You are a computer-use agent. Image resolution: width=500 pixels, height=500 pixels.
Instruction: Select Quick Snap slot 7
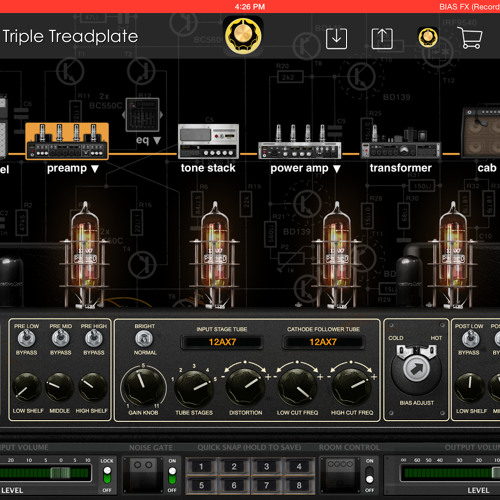[x=267, y=485]
